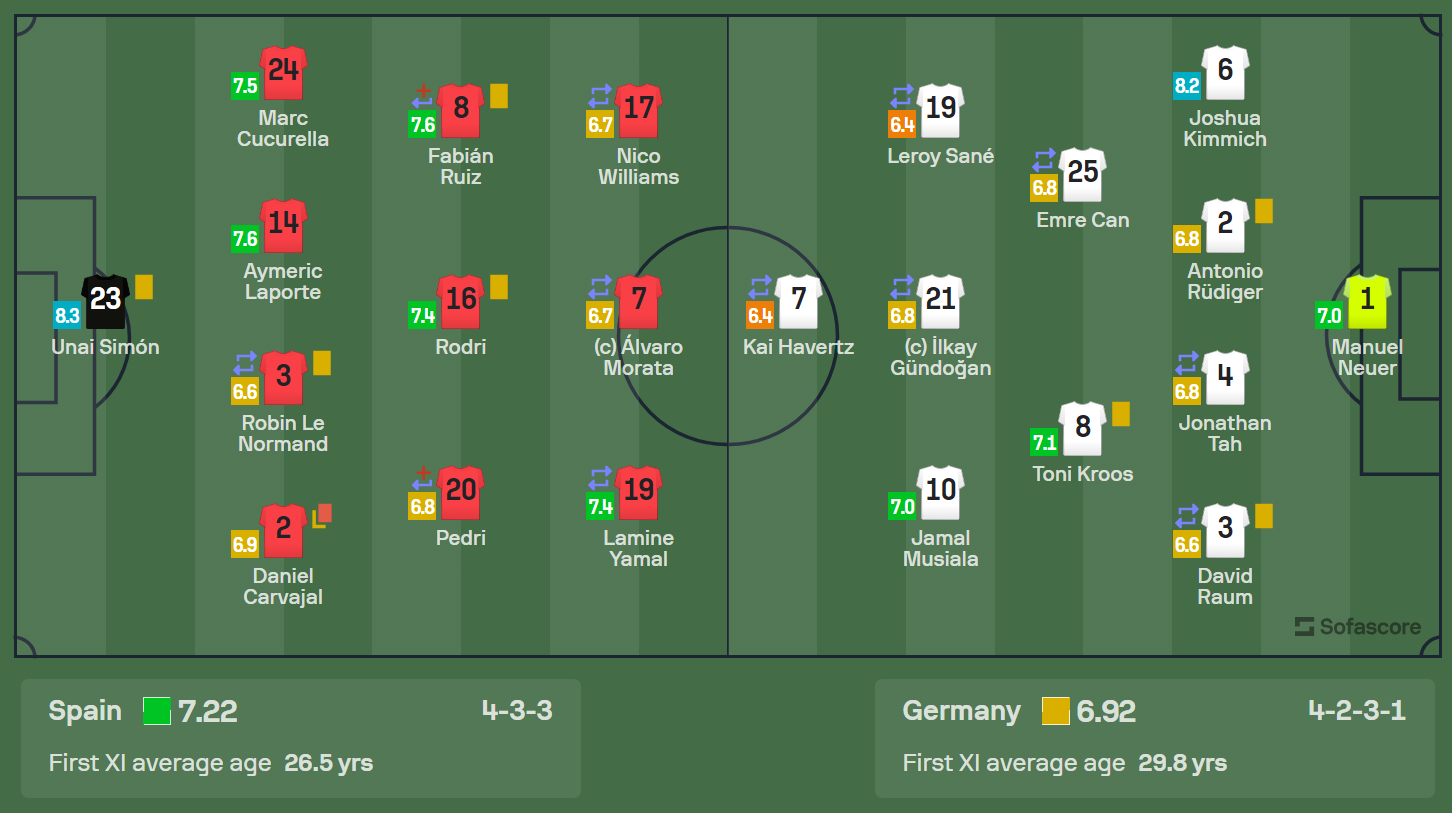Image resolution: width=1452 pixels, height=813 pixels.
Task: Open Jamal Musiala's player name link
Action: 941,549
